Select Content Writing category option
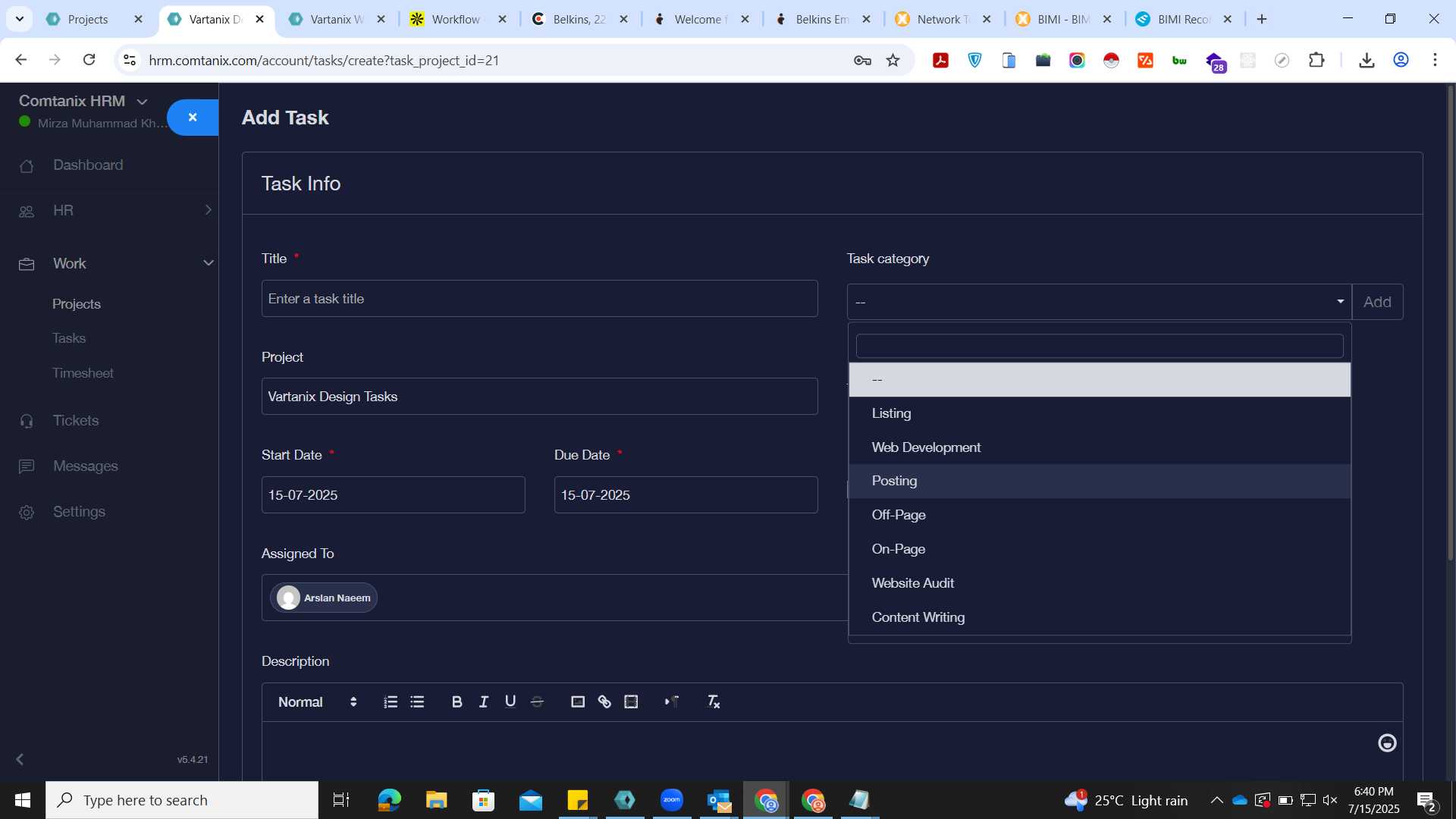The image size is (1456, 819). click(1099, 617)
